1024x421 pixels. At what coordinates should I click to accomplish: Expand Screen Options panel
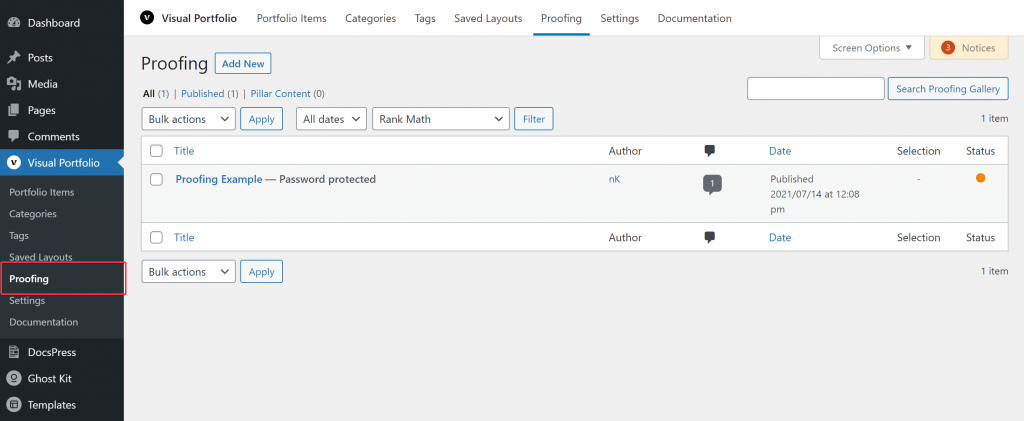(872, 48)
